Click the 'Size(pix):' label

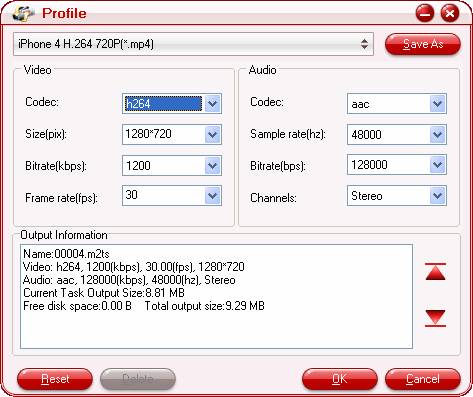click(46, 134)
